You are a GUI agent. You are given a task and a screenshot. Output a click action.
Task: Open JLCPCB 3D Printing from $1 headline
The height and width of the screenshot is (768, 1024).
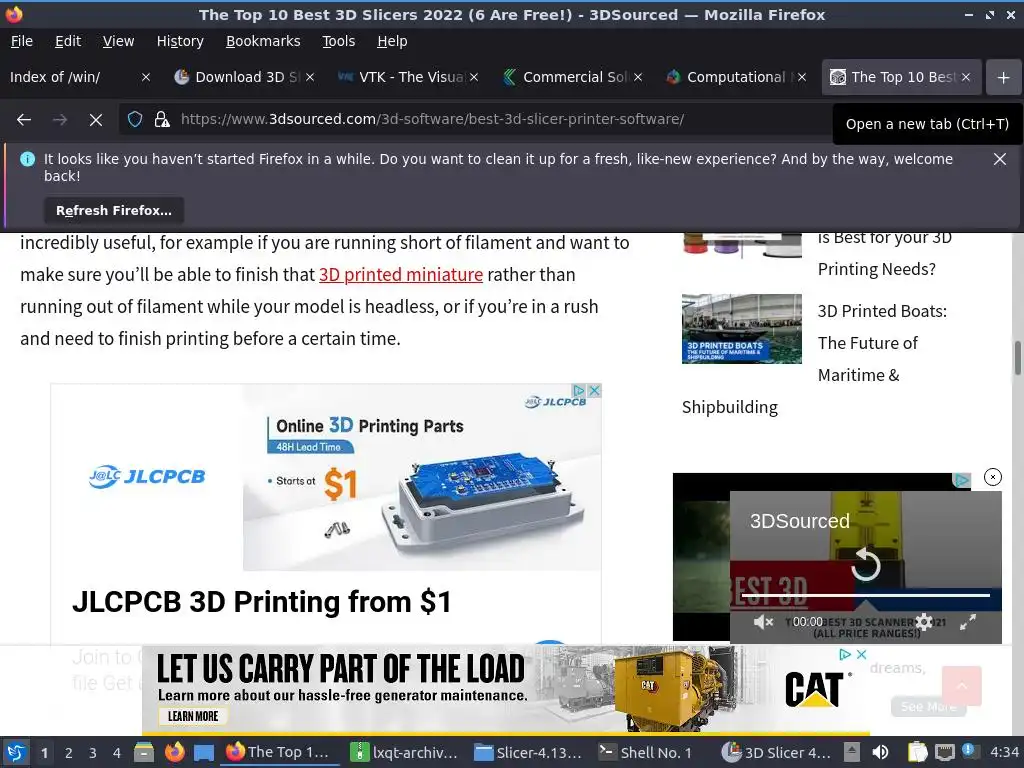(x=261, y=602)
